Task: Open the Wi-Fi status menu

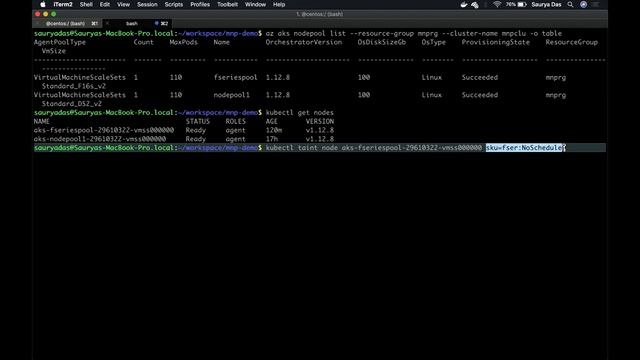Action: pos(497,4)
